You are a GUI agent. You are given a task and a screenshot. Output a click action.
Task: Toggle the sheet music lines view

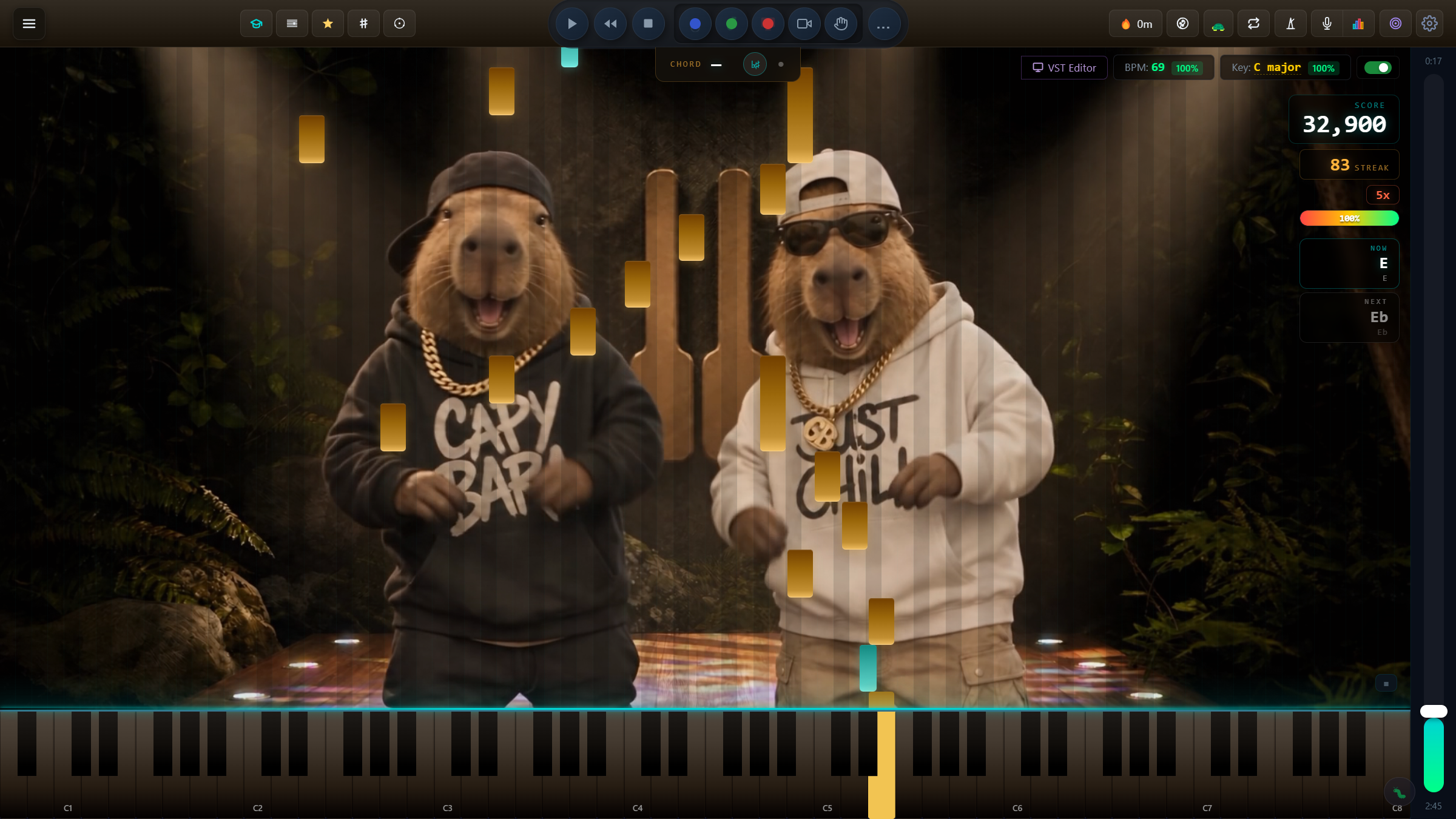coord(292,24)
